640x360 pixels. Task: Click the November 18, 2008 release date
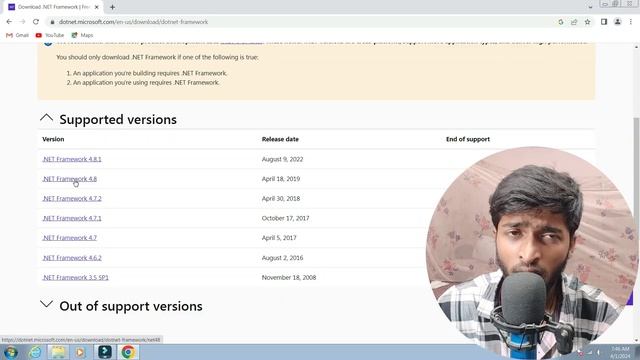click(289, 277)
